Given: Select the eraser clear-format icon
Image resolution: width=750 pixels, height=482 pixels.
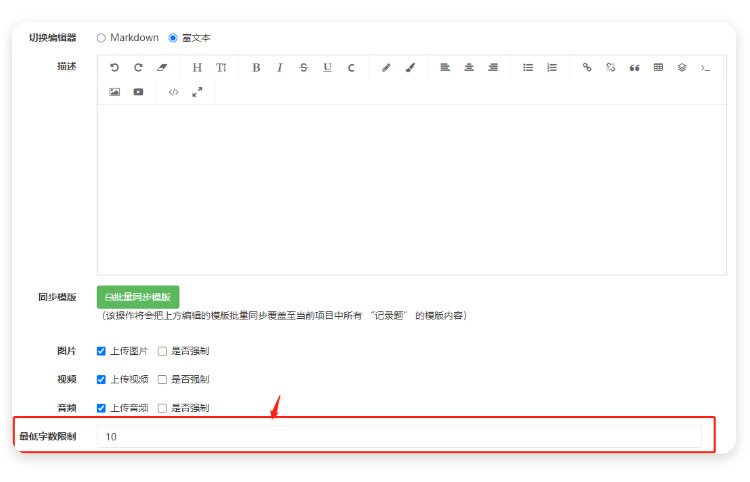Looking at the screenshot, I should 162,67.
